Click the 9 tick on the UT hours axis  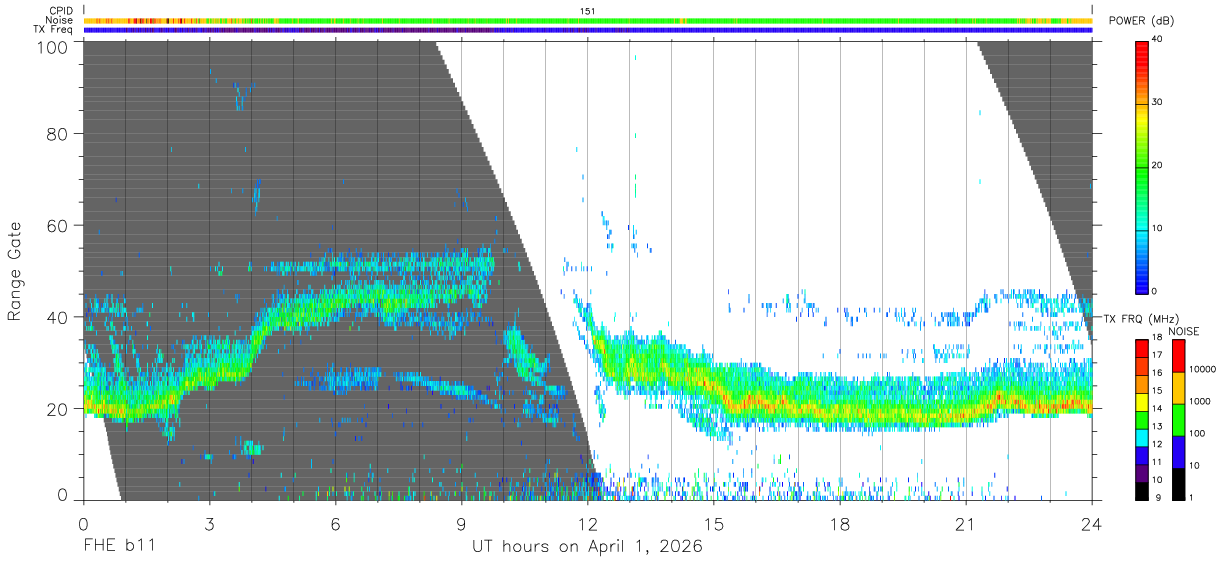(462, 524)
